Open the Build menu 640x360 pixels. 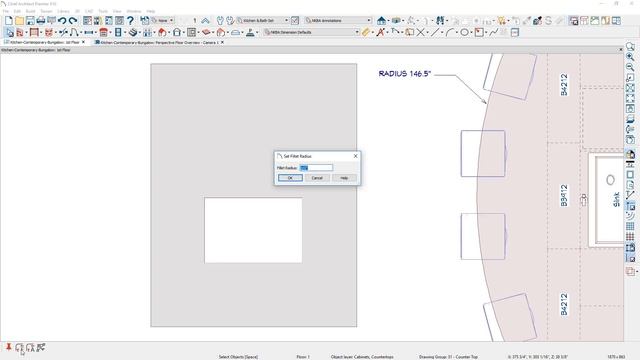30,11
